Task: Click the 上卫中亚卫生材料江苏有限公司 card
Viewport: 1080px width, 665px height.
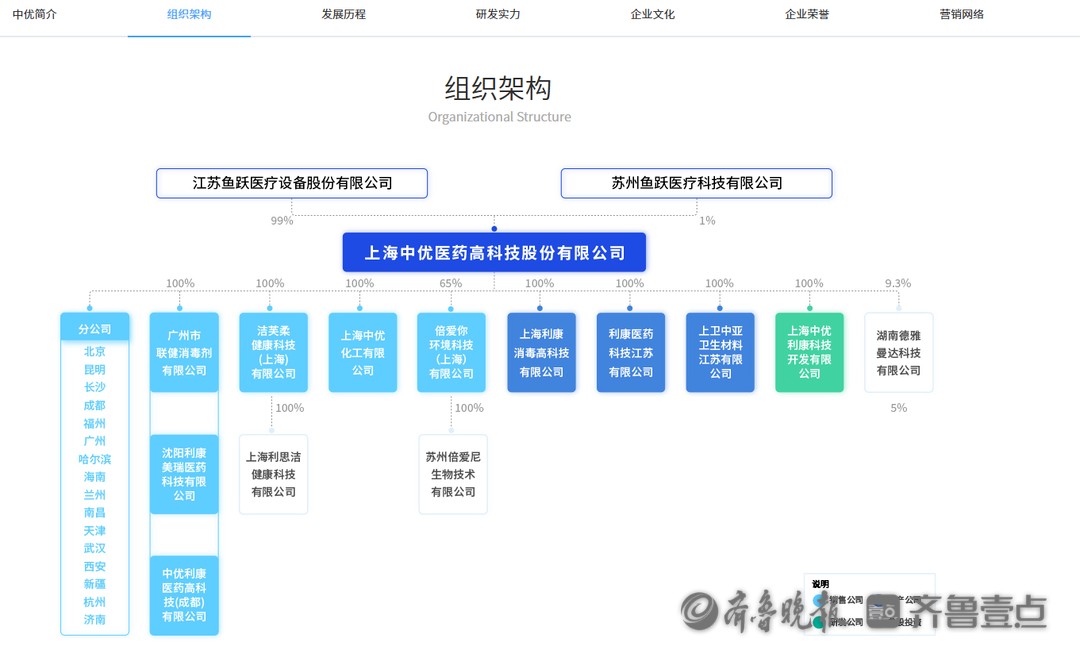Action: pyautogui.click(x=720, y=353)
